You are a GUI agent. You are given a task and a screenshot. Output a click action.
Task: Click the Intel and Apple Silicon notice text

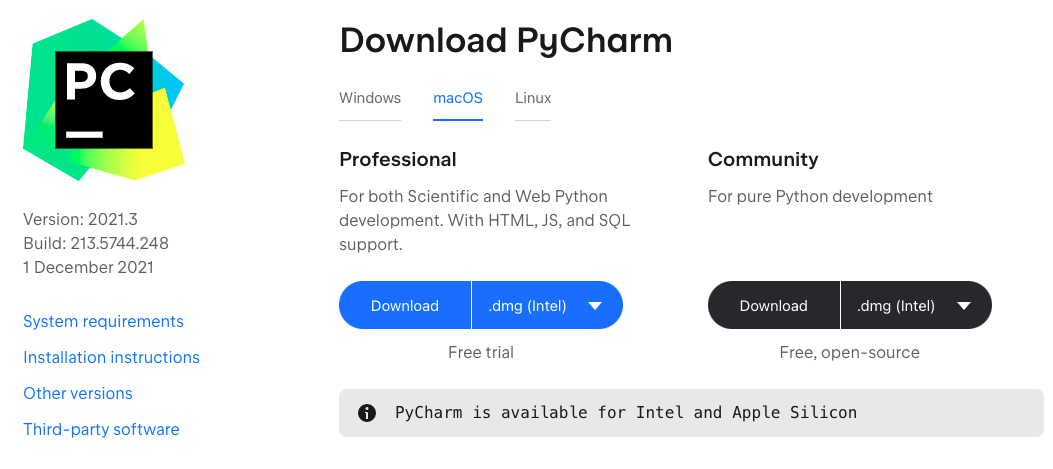[626, 413]
